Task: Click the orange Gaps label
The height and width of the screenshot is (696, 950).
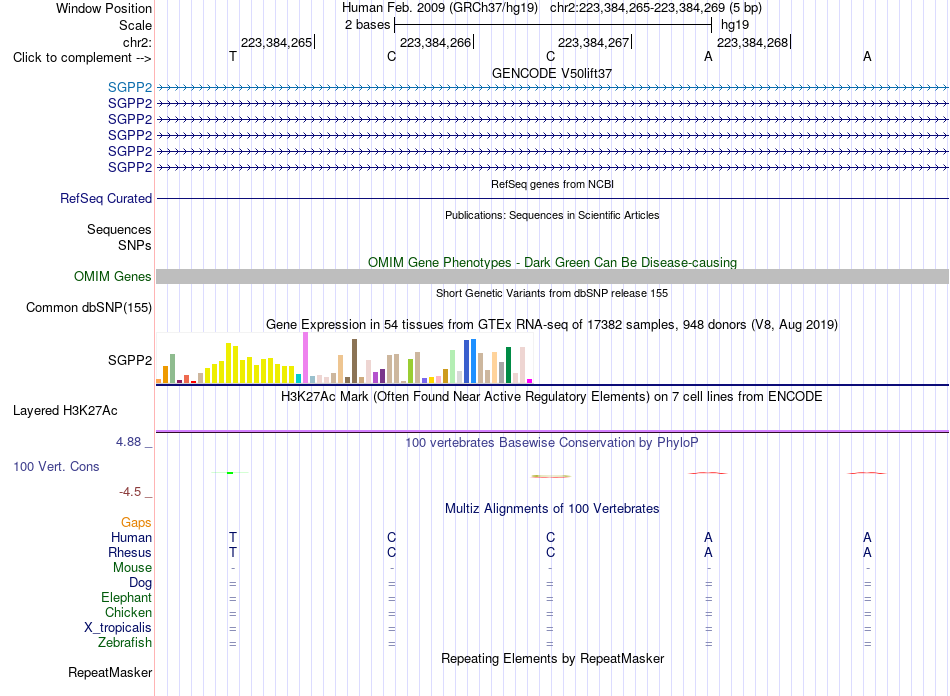Action: pos(136,522)
